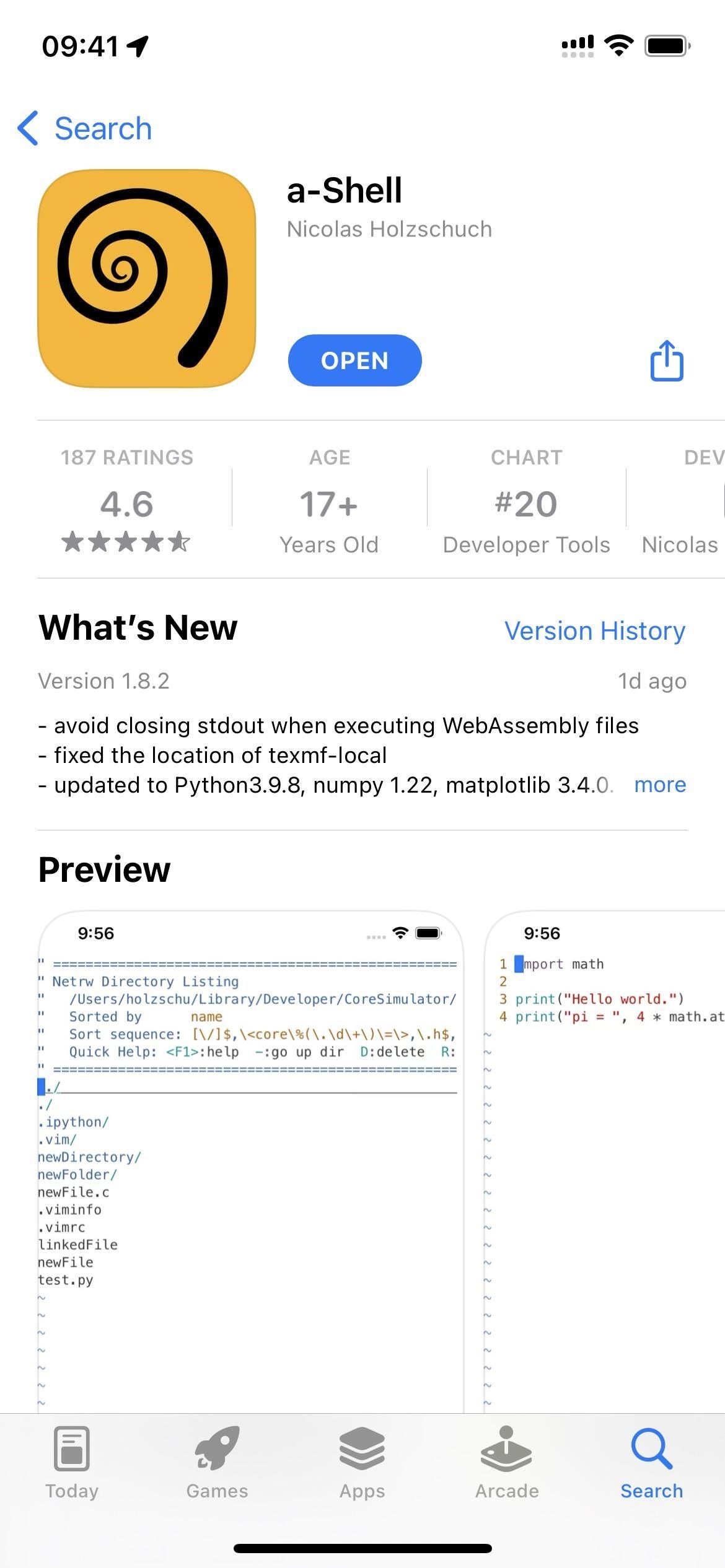This screenshot has width=725, height=1568.
Task: Tap 'avoid closing stdout' release note line
Action: click(338, 725)
